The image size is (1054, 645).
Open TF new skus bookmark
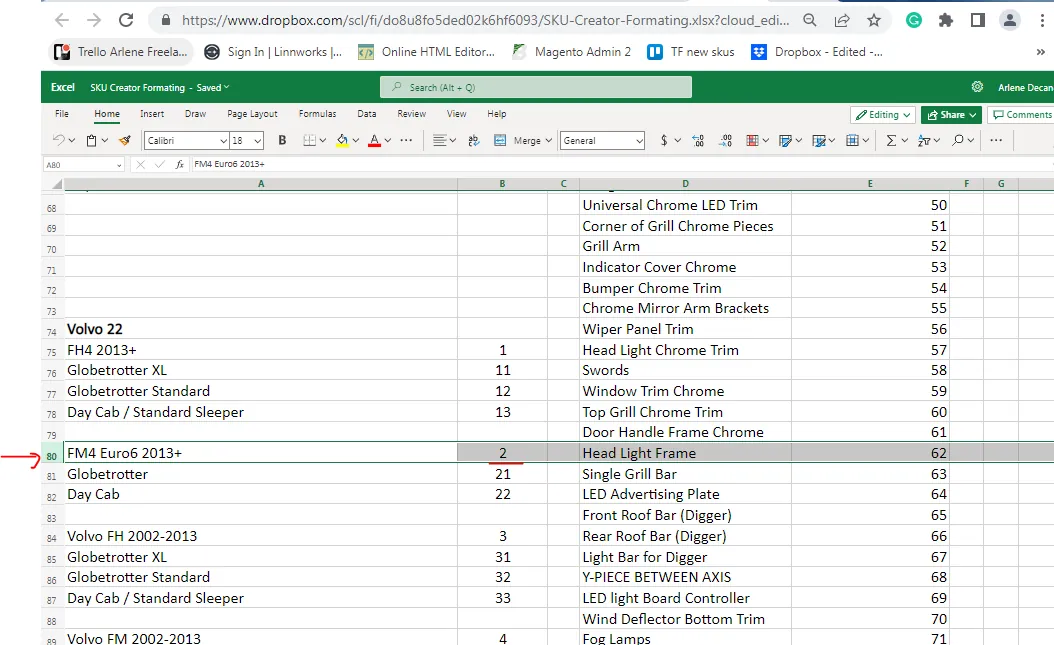coord(691,52)
